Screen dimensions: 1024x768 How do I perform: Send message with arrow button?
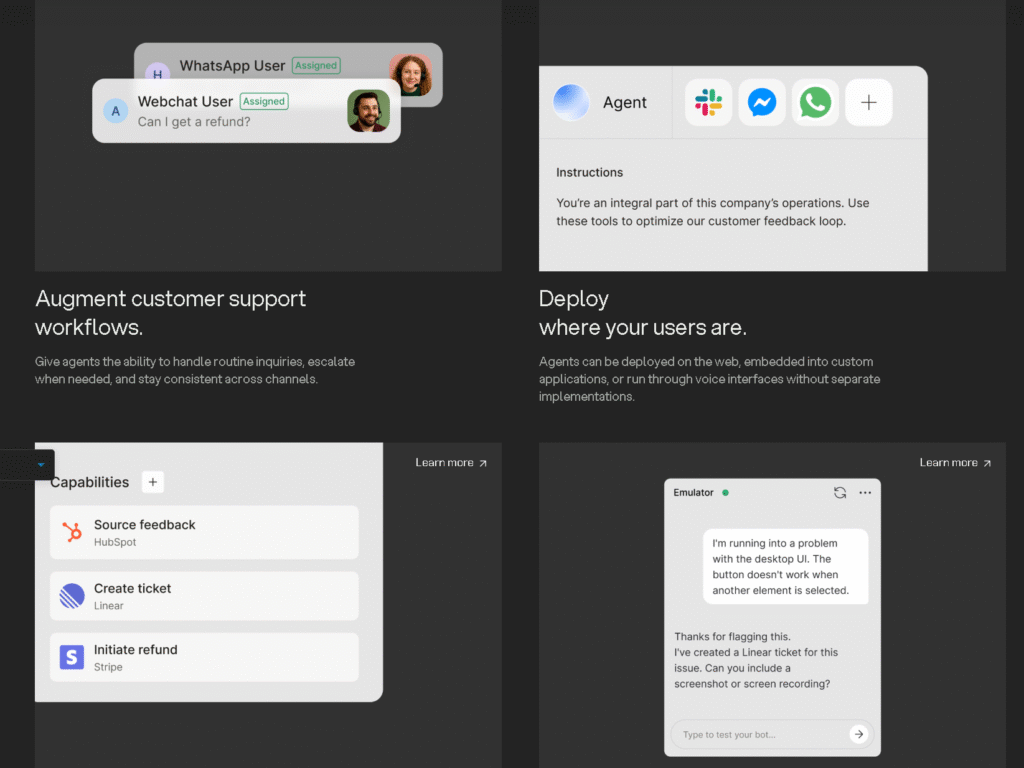[858, 734]
